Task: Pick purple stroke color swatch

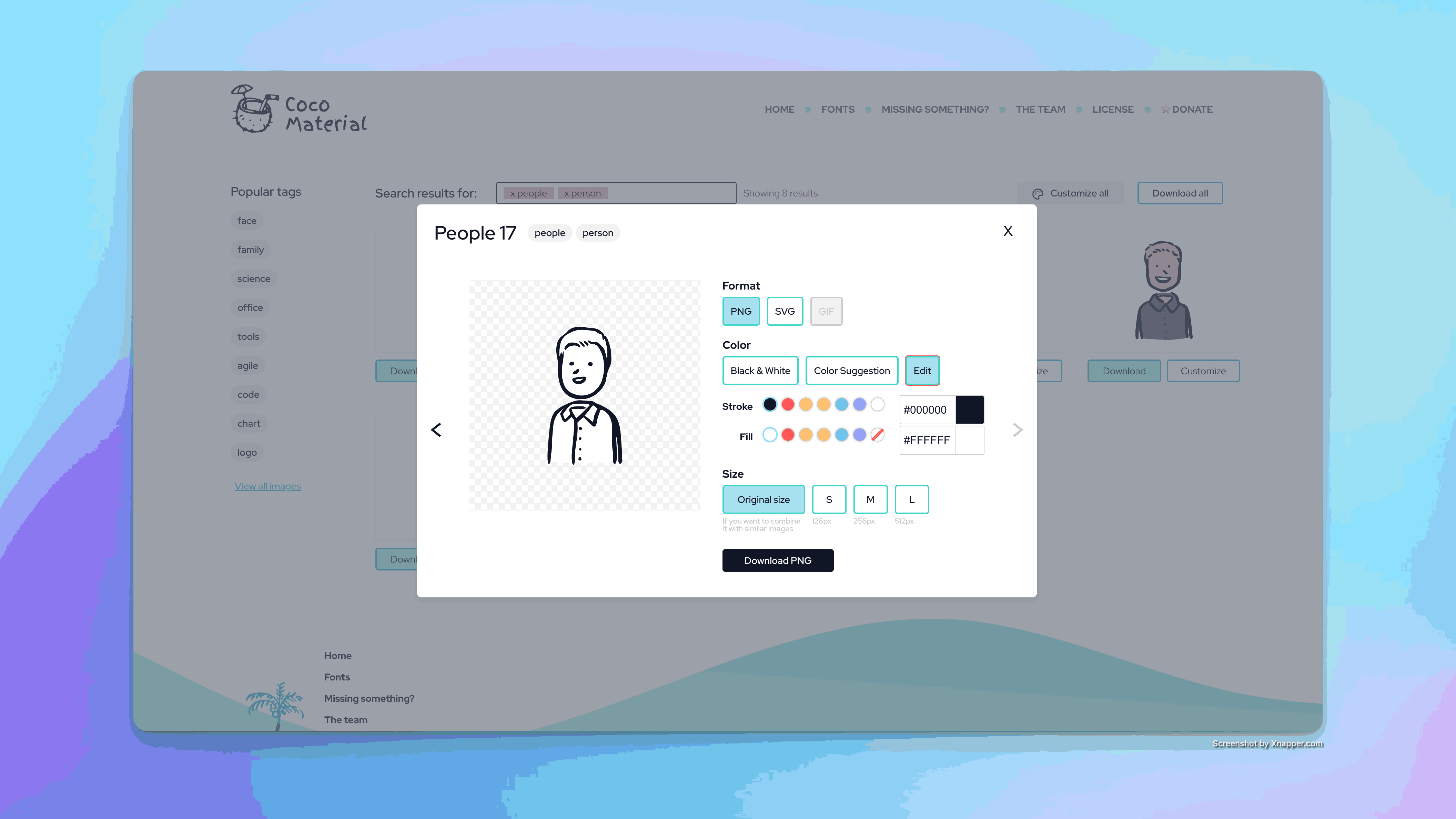Action: click(x=860, y=404)
